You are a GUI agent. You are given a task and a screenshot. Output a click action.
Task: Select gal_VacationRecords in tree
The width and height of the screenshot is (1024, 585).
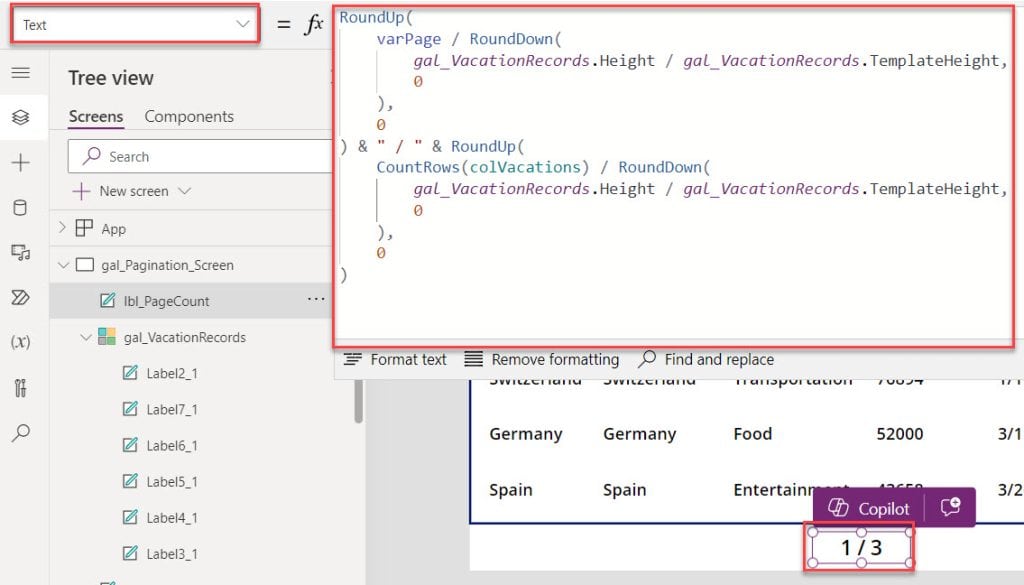[185, 338]
